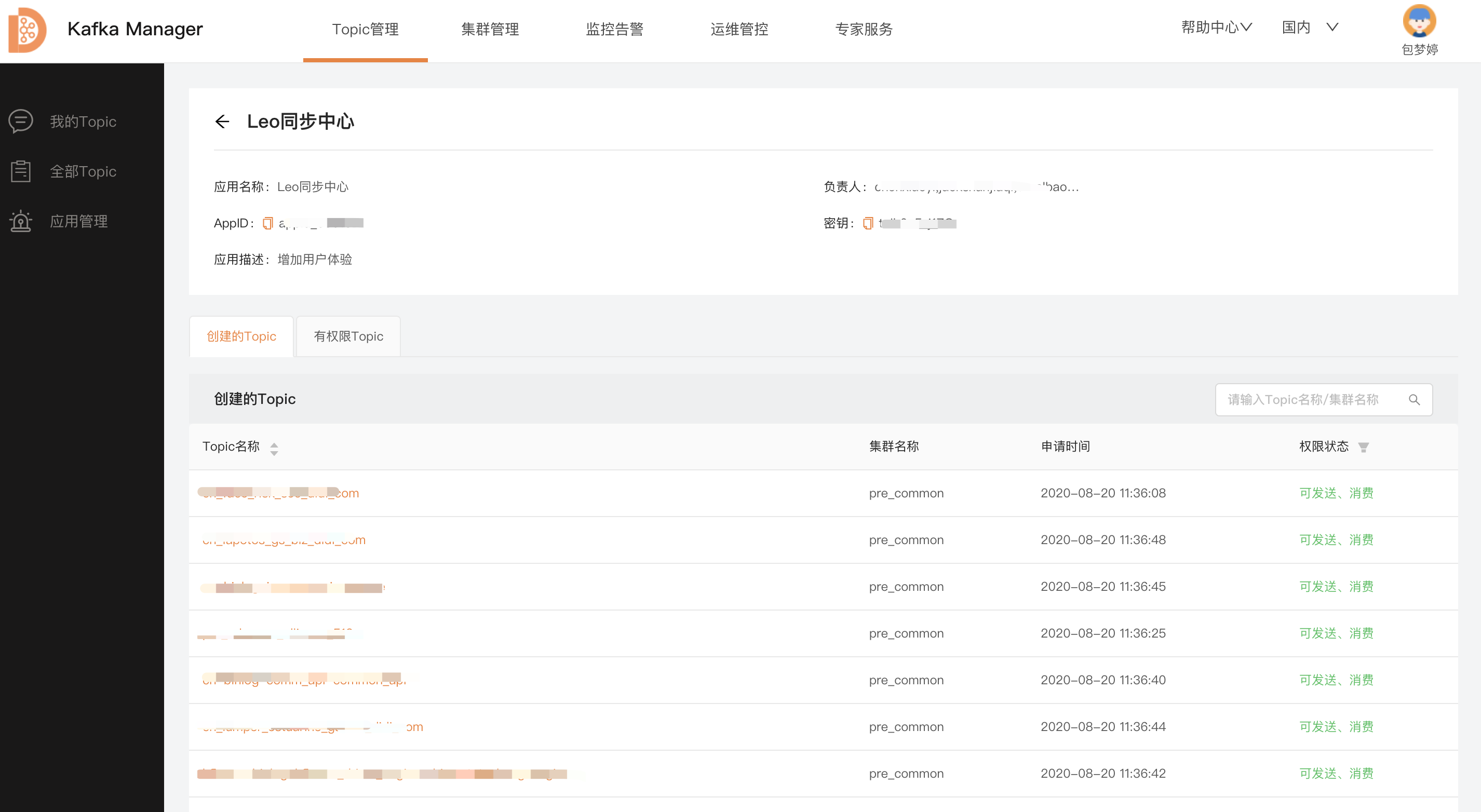This screenshot has width=1481, height=812.
Task: Click the back arrow beside Leo同步中心
Action: click(x=222, y=121)
